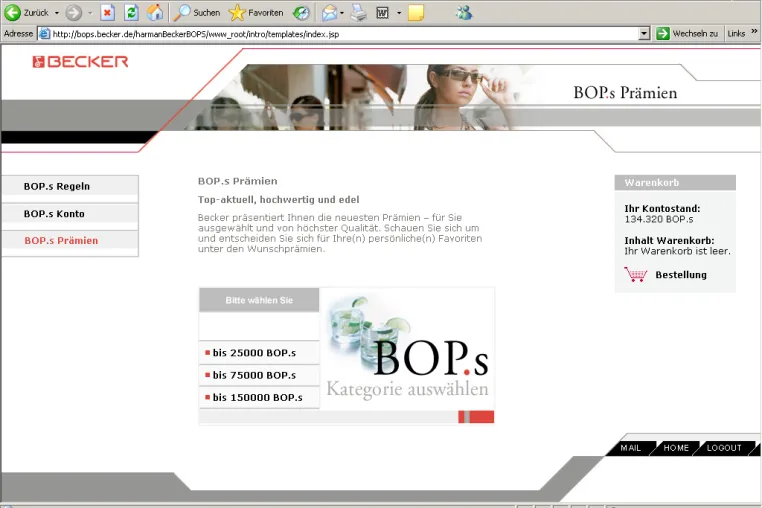Viewport: 762px width, 508px height.
Task: Click the shopping cart icon
Action: coord(636,275)
